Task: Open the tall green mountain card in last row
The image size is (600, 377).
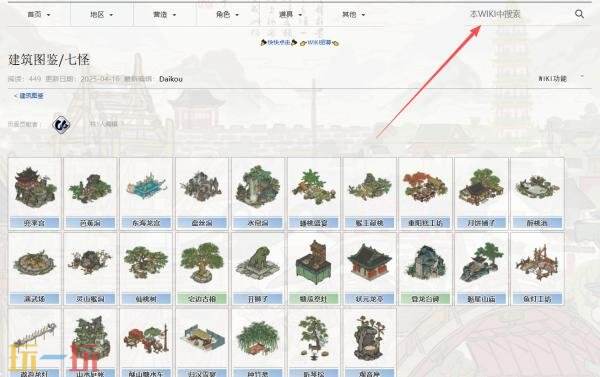Action: 91,343
